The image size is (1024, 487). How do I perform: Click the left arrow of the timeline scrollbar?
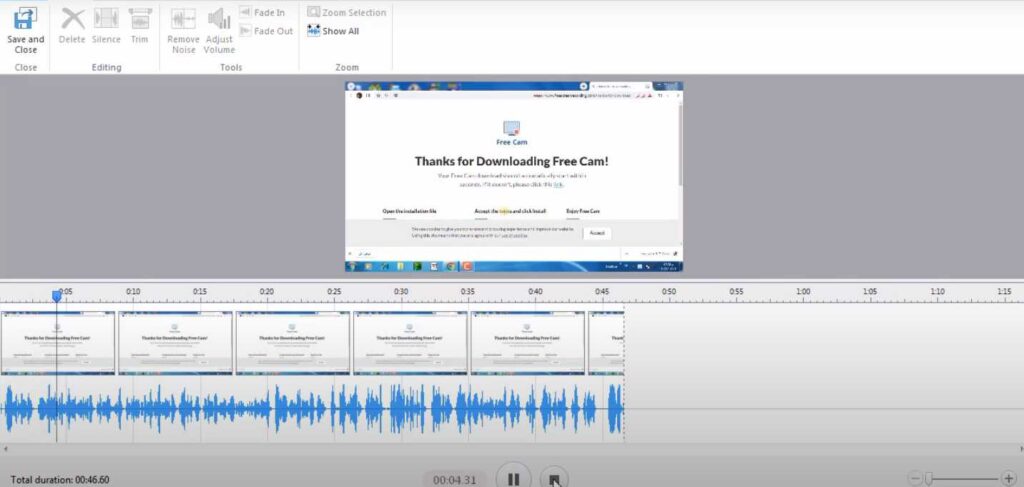(x=5, y=449)
